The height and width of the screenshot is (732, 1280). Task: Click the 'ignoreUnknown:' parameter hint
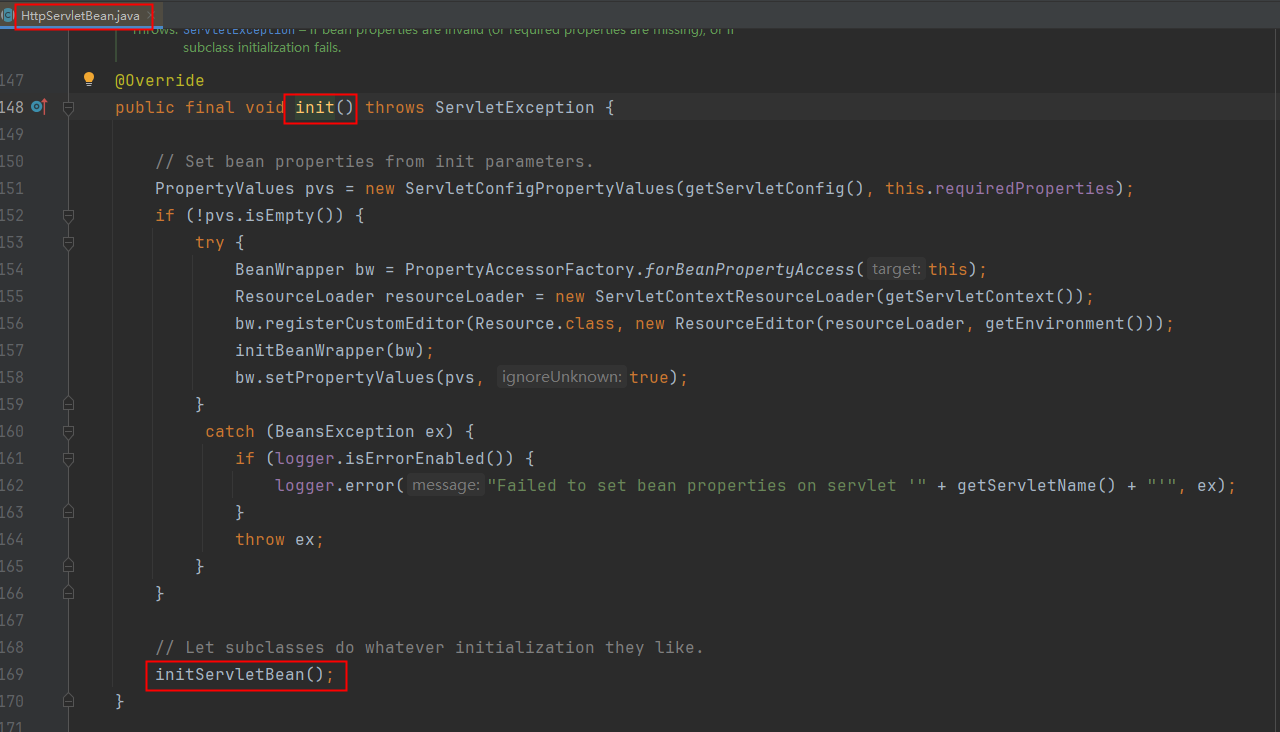562,377
